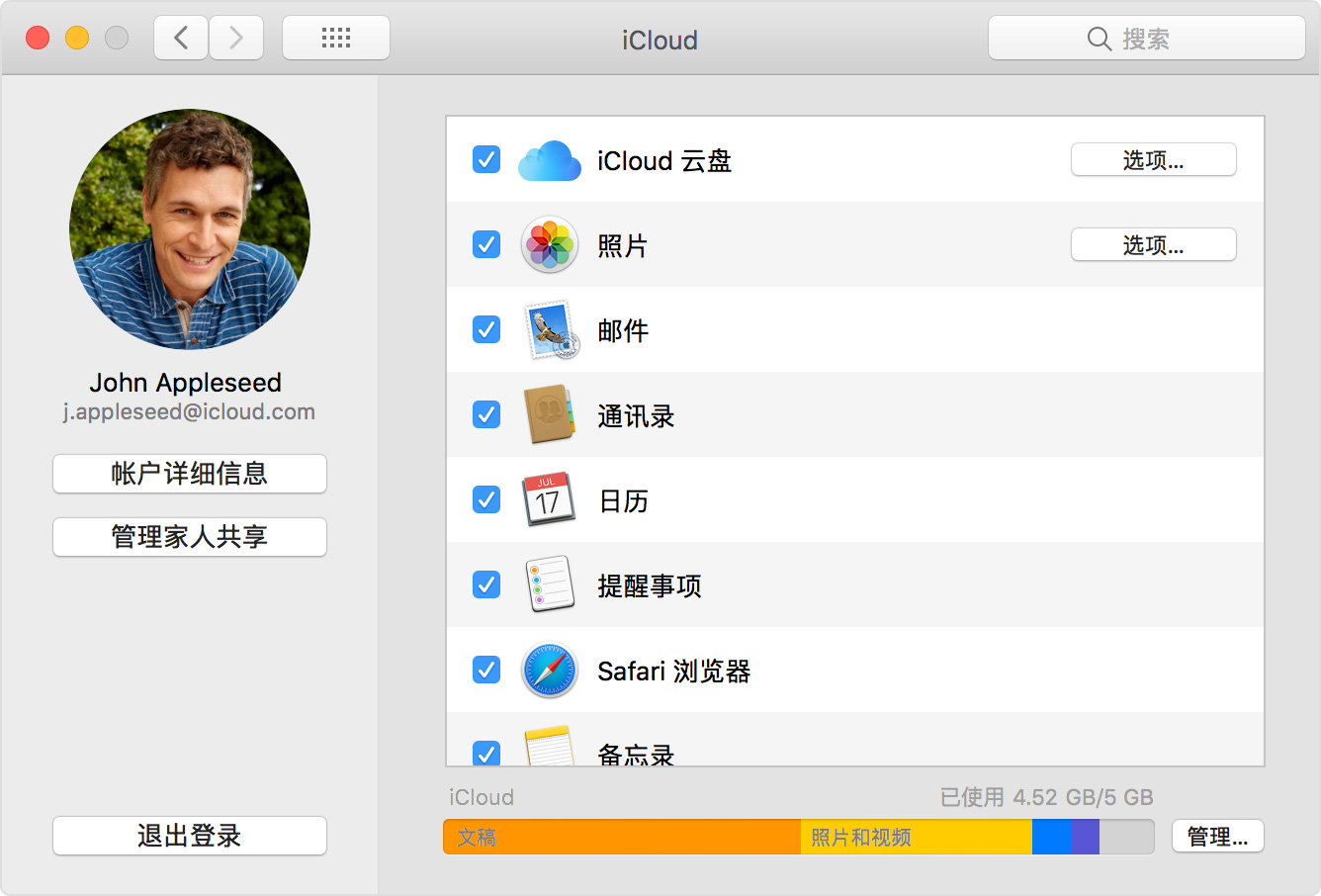Click the show-all preferences grid icon
This screenshot has width=1321, height=896.
[335, 37]
